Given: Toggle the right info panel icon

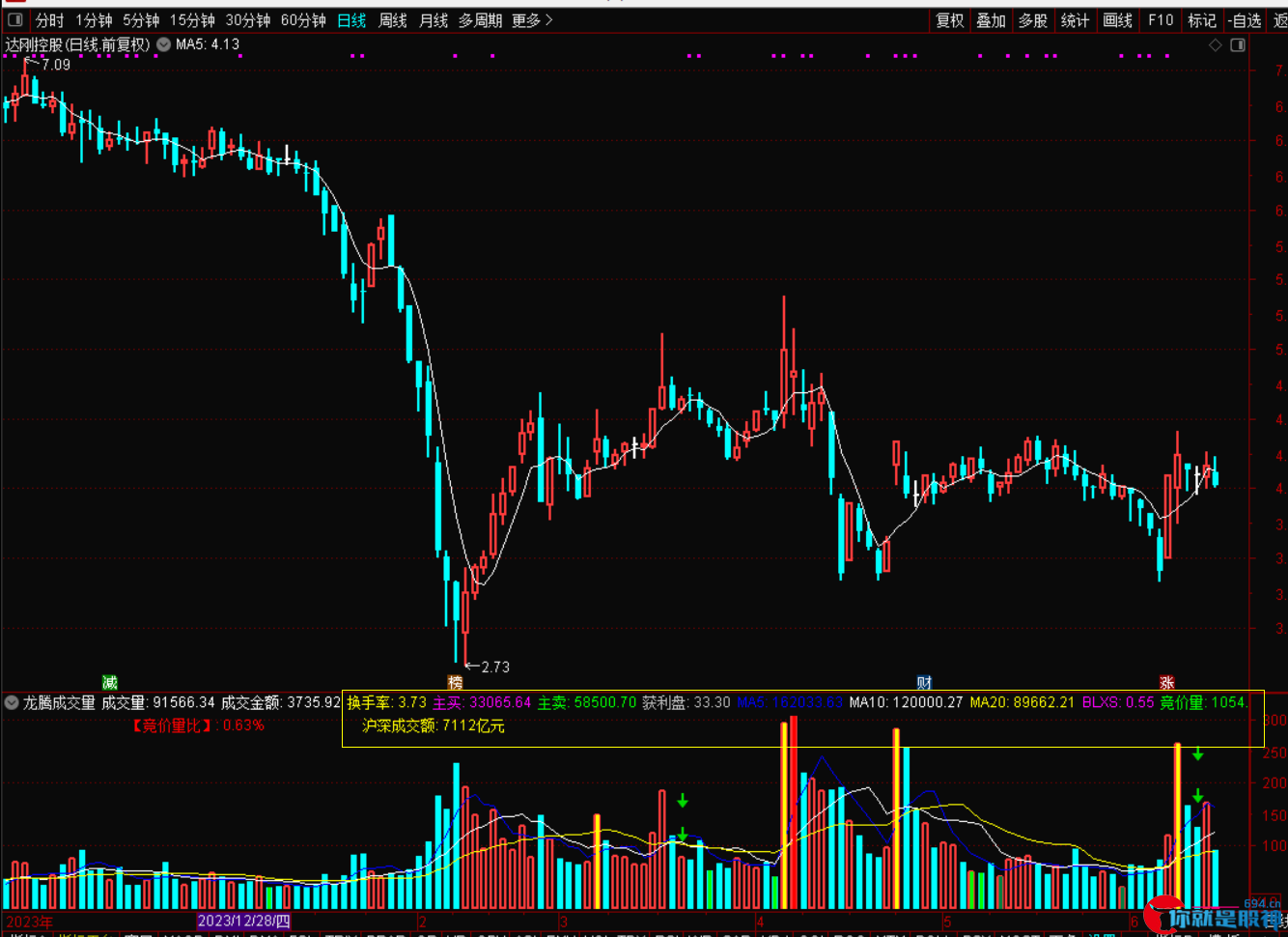Looking at the screenshot, I should tap(1238, 45).
